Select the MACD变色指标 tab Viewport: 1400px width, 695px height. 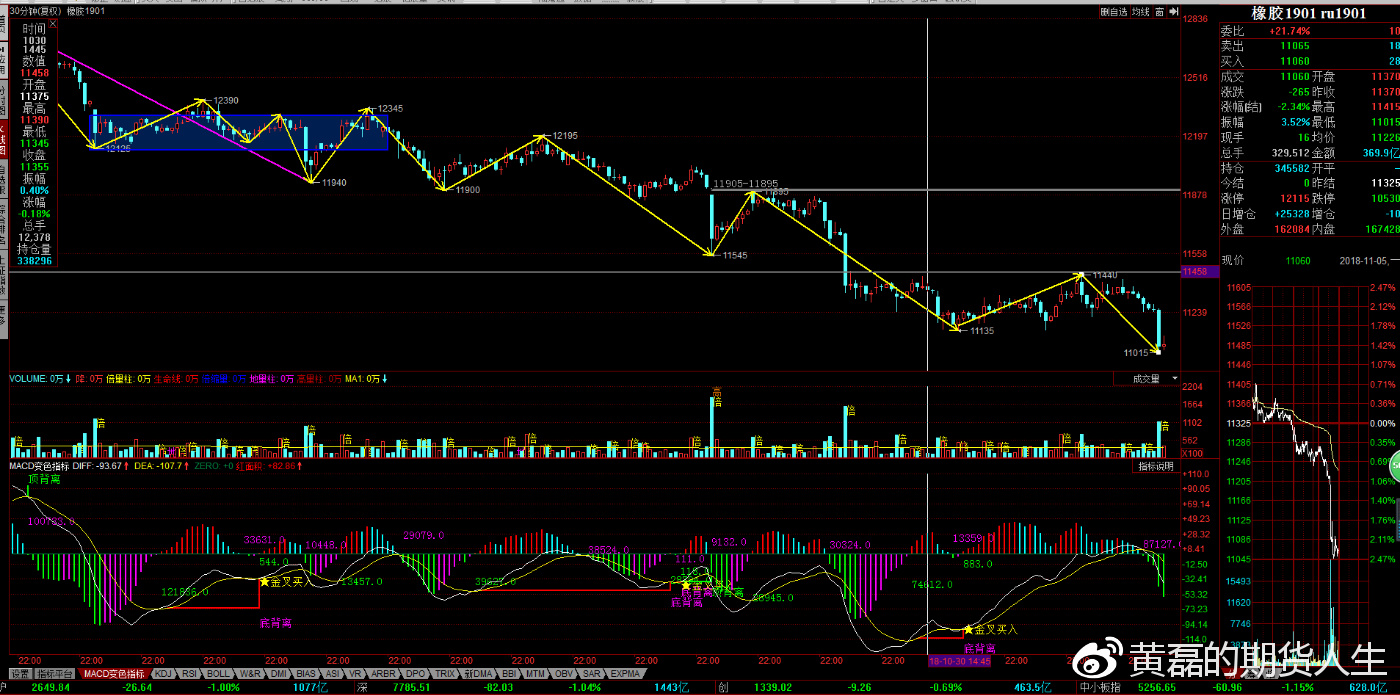pyautogui.click(x=115, y=674)
